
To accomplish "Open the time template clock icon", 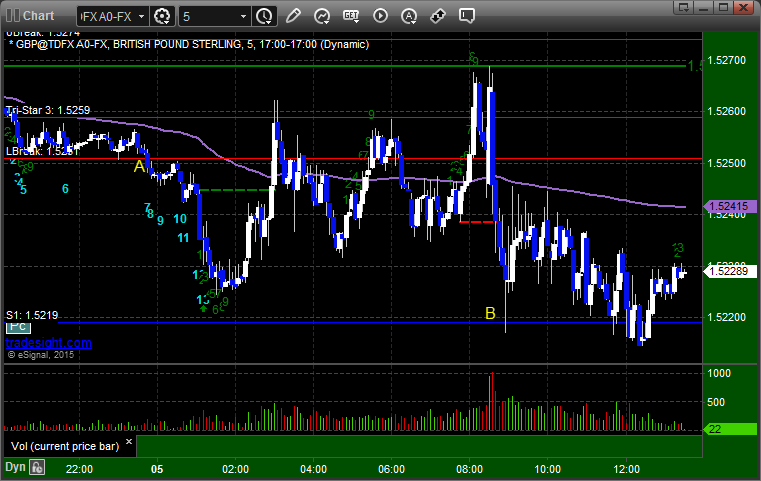I will point(263,16).
